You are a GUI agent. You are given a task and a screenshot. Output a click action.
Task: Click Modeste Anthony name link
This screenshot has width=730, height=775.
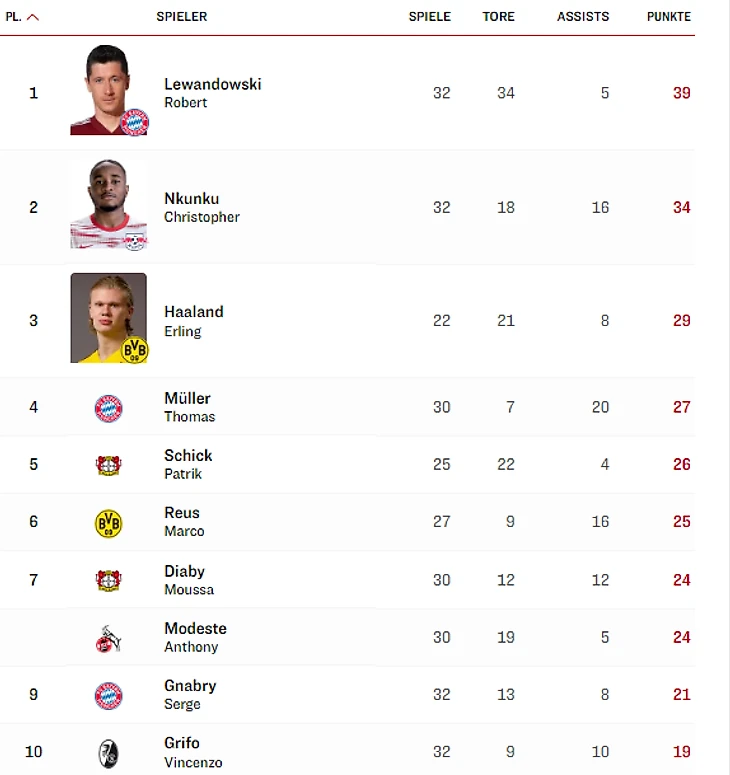pos(195,637)
